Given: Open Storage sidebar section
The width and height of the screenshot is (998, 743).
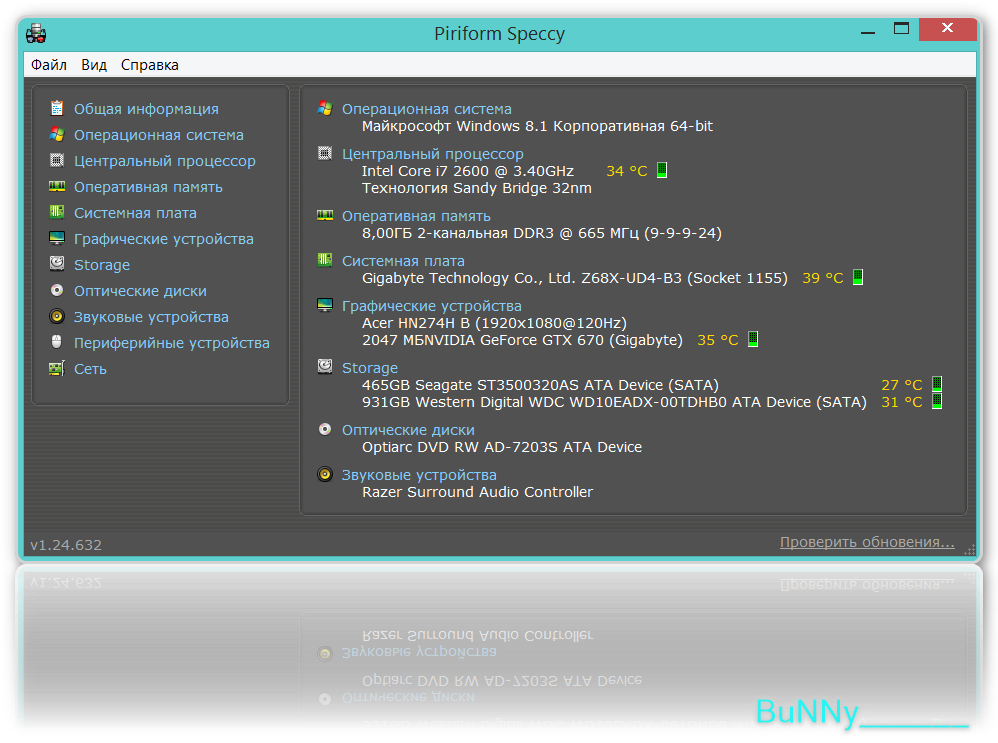Looking at the screenshot, I should point(102,265).
